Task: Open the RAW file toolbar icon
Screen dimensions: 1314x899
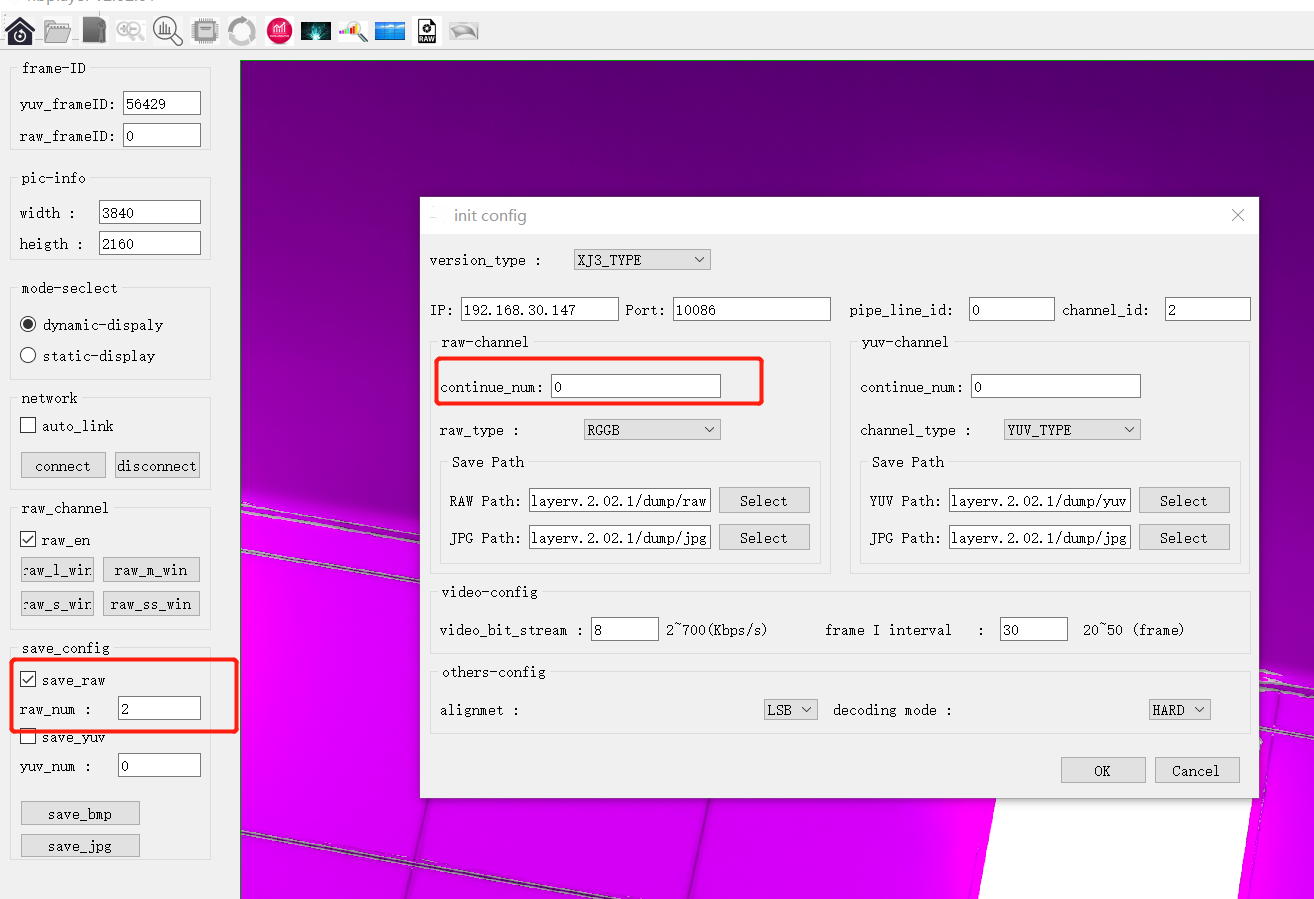Action: coord(427,31)
